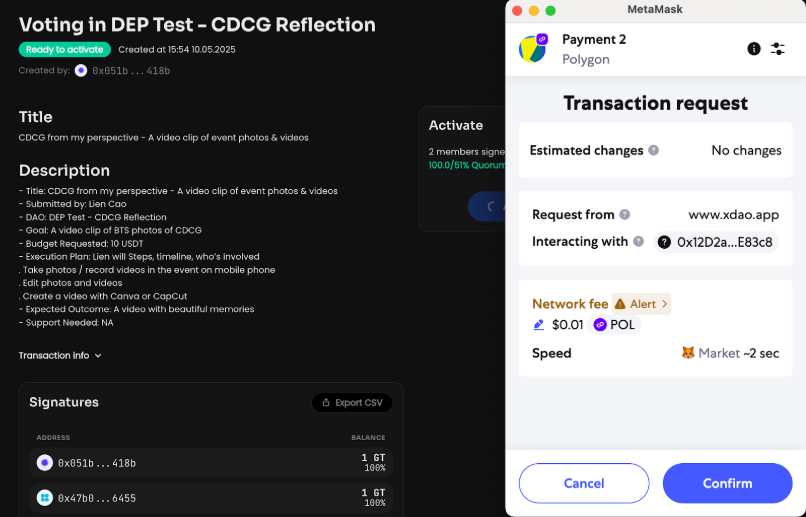Click www.xdao.app request origin
This screenshot has height=517, width=806.
(x=734, y=214)
